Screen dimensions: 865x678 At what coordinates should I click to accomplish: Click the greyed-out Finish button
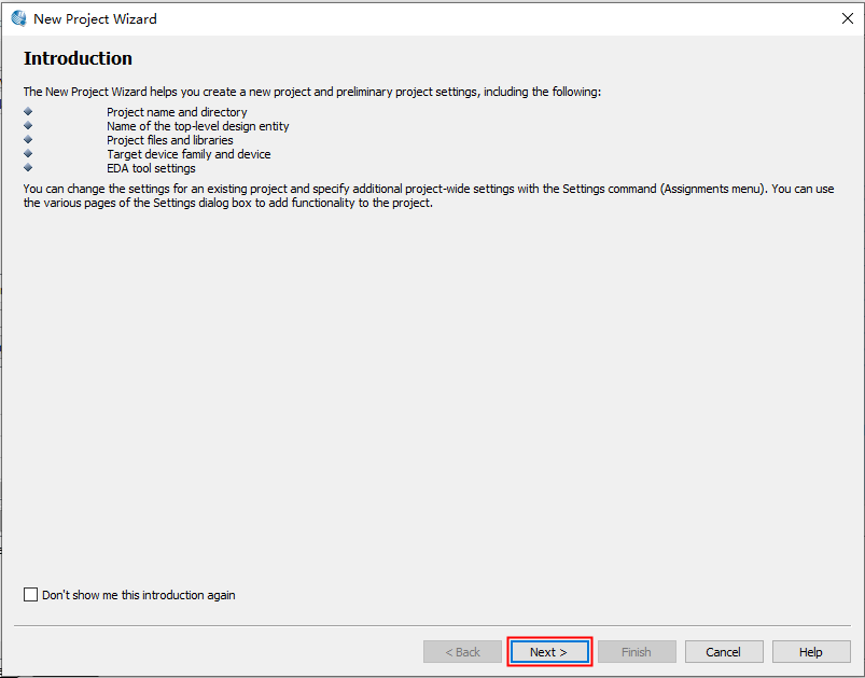[x=636, y=652]
